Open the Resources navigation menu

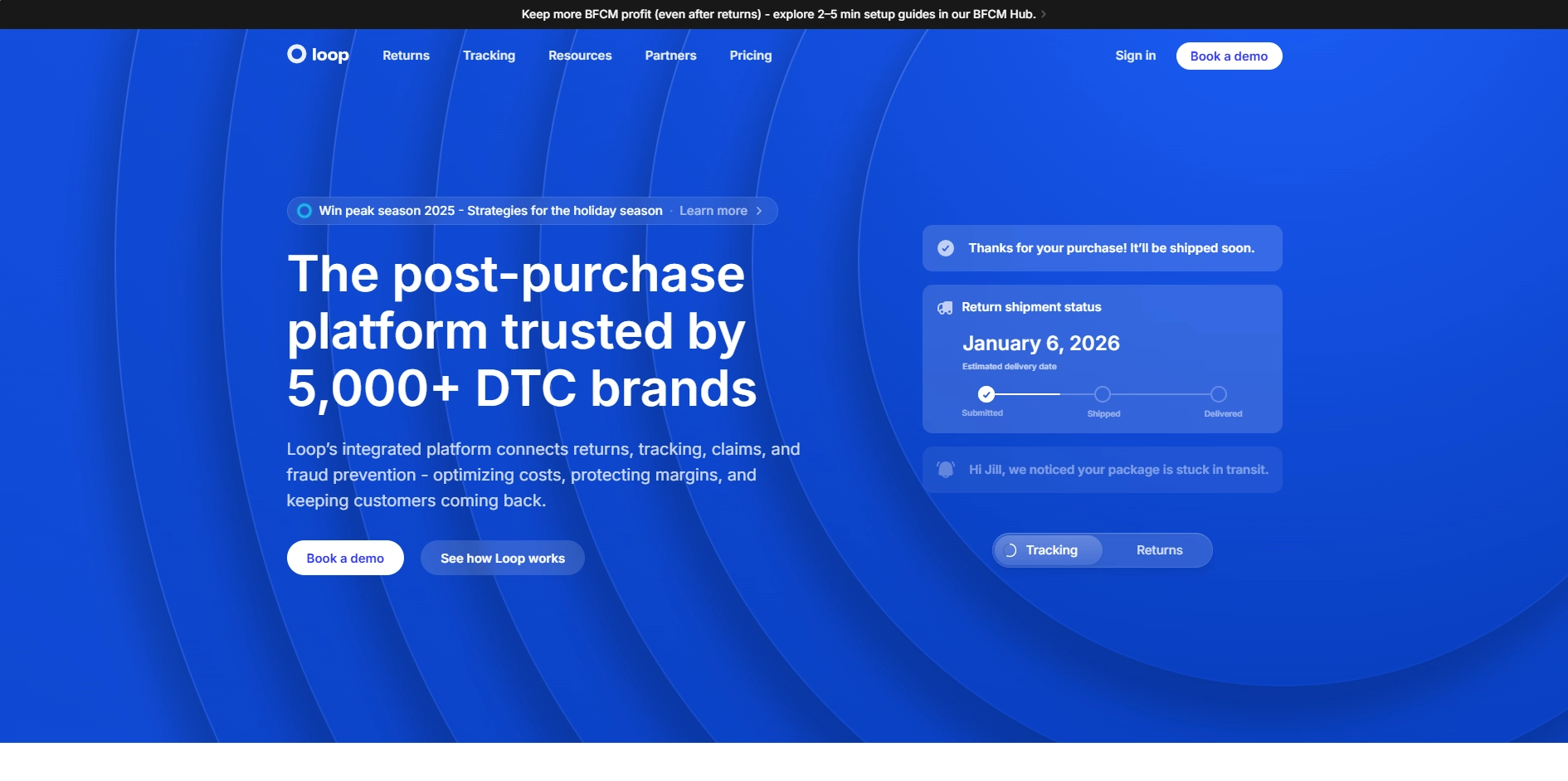click(580, 56)
